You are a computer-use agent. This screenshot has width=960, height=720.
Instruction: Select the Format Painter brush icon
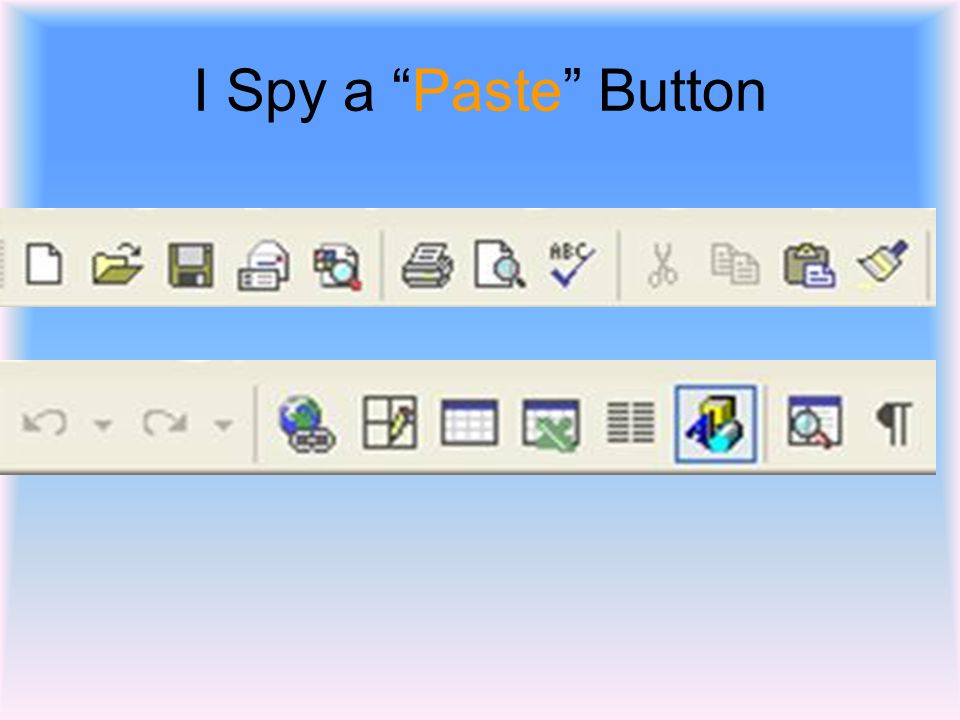(x=883, y=262)
